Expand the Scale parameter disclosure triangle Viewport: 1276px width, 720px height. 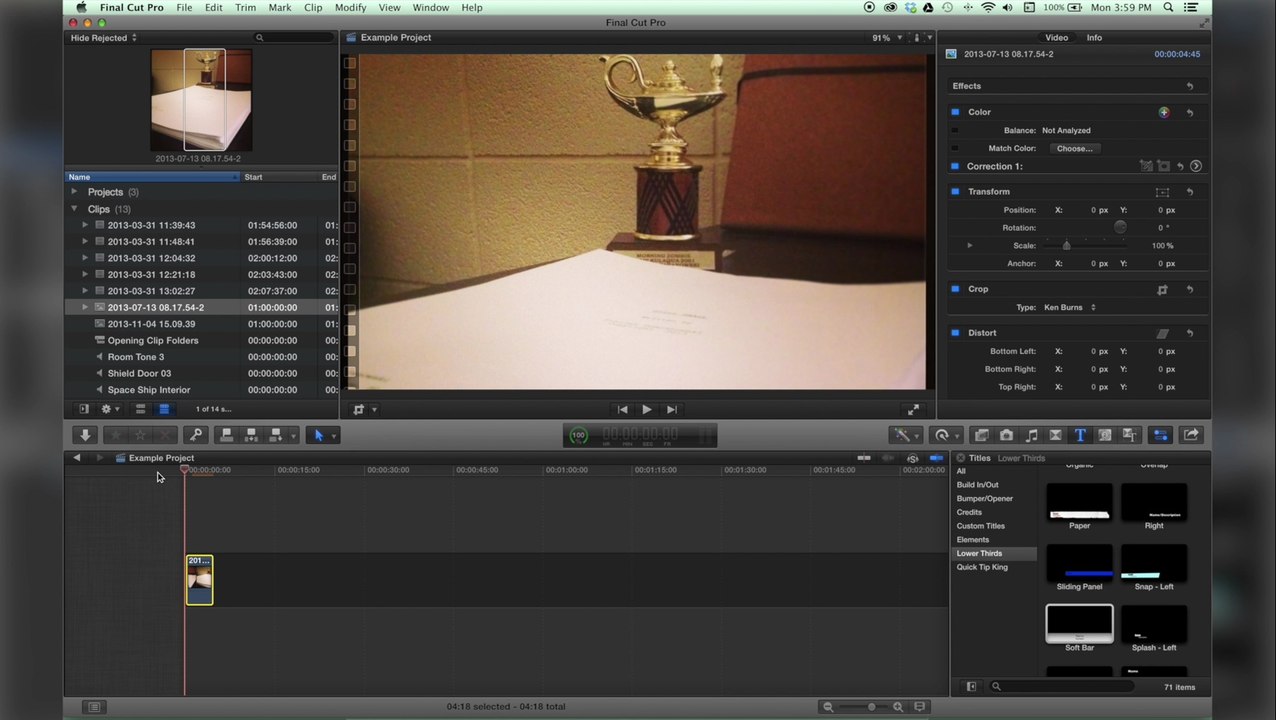click(969, 245)
